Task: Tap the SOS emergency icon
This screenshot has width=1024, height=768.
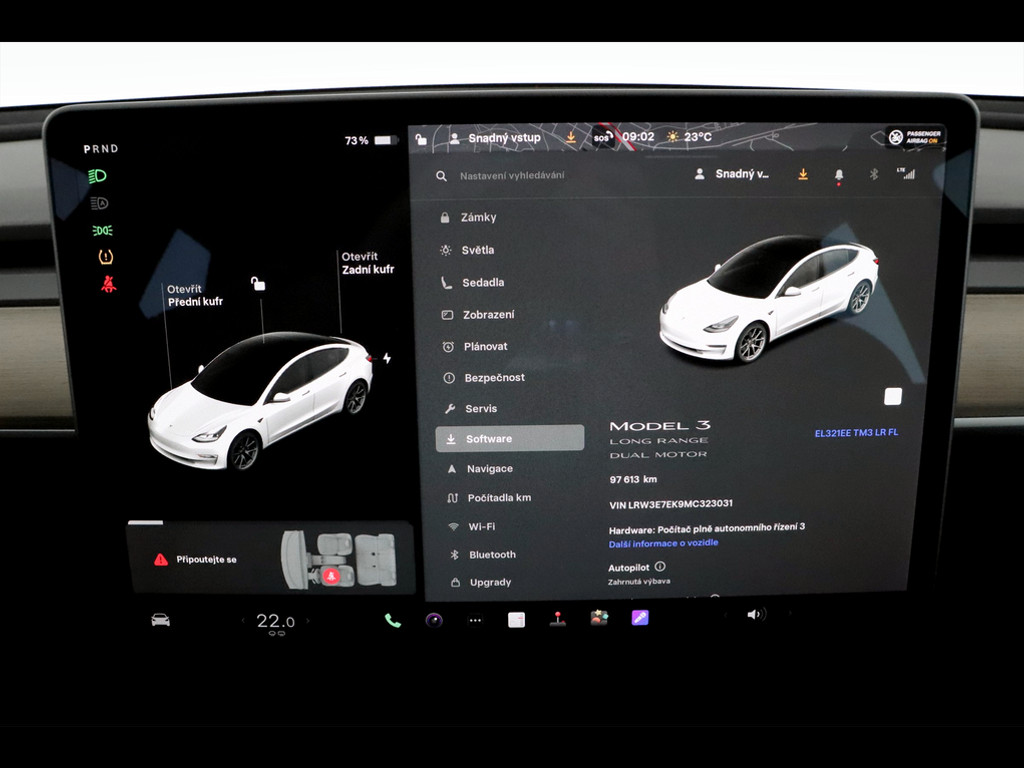Action: point(602,138)
